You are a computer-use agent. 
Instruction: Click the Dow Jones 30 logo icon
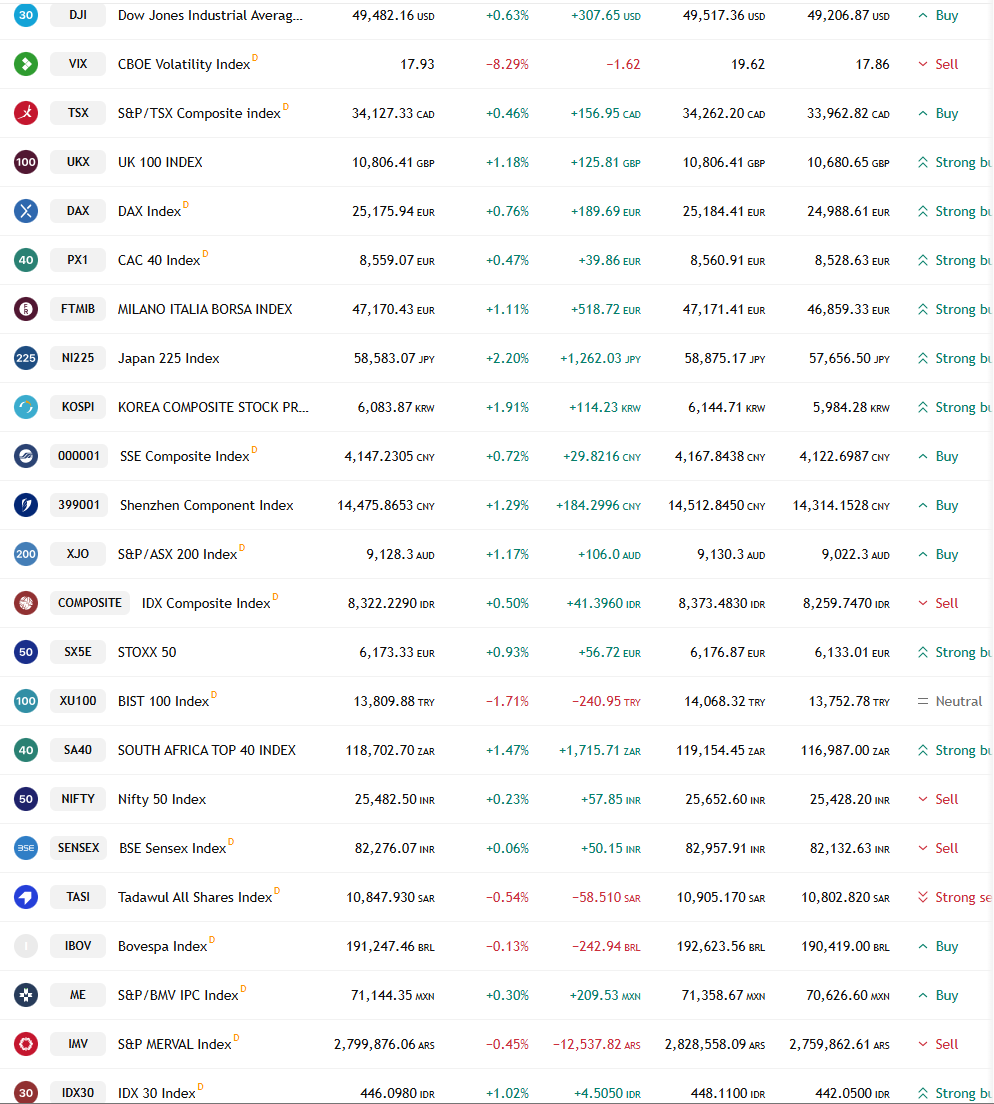coord(26,15)
